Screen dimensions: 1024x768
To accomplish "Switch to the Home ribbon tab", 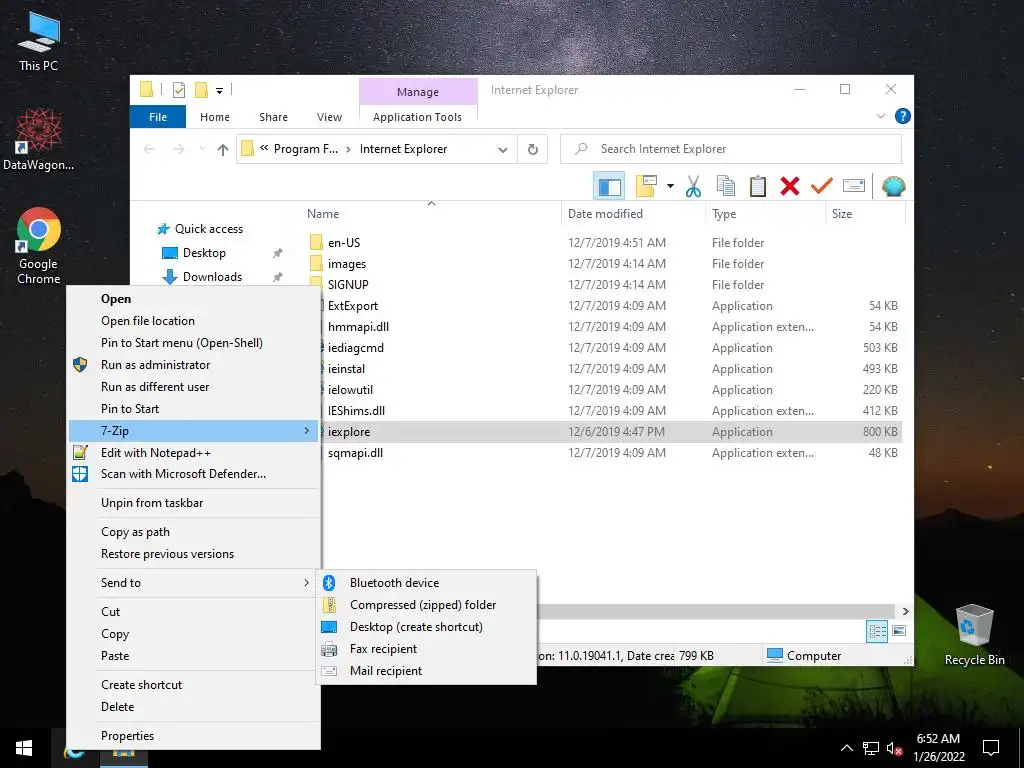I will (x=215, y=117).
